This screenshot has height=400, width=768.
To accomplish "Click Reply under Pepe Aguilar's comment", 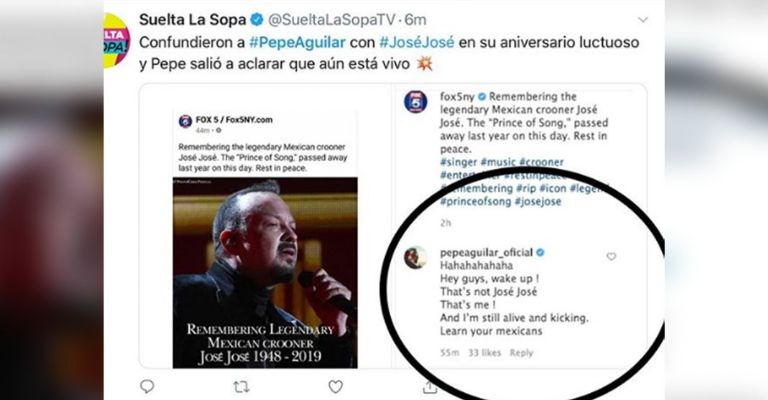I will coord(521,353).
